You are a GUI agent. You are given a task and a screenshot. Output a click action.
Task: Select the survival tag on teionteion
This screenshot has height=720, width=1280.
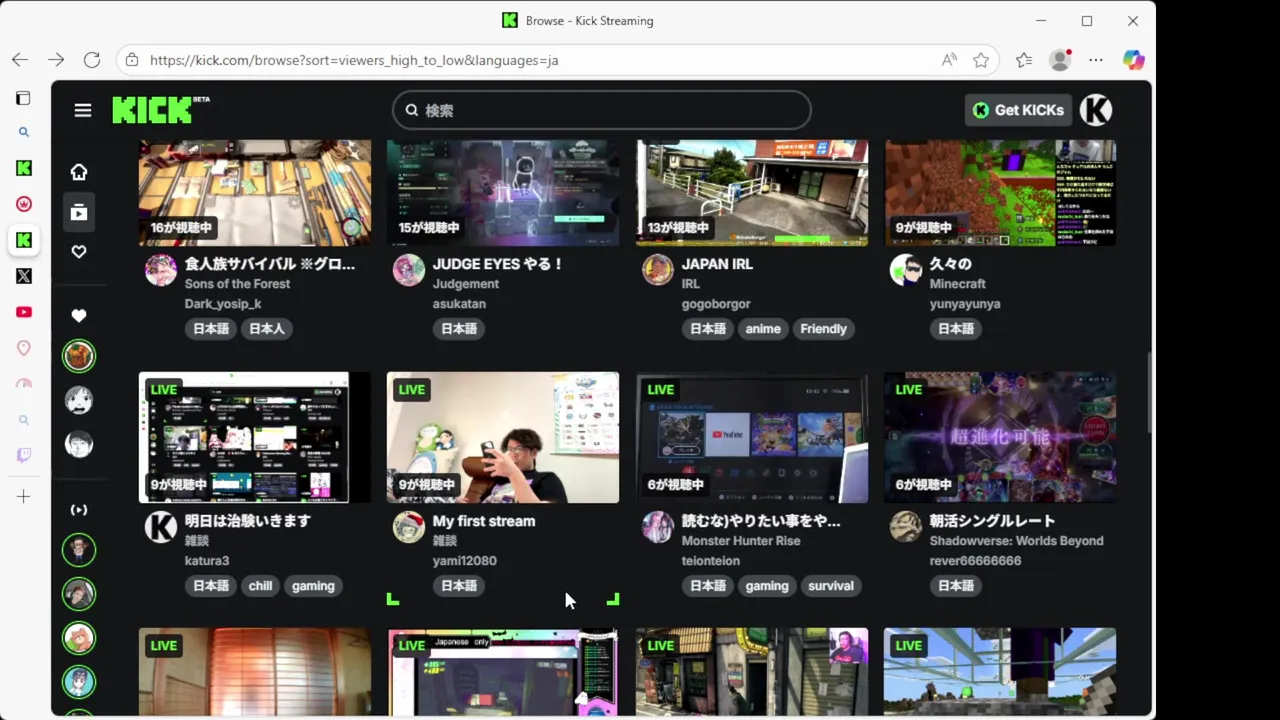click(831, 586)
